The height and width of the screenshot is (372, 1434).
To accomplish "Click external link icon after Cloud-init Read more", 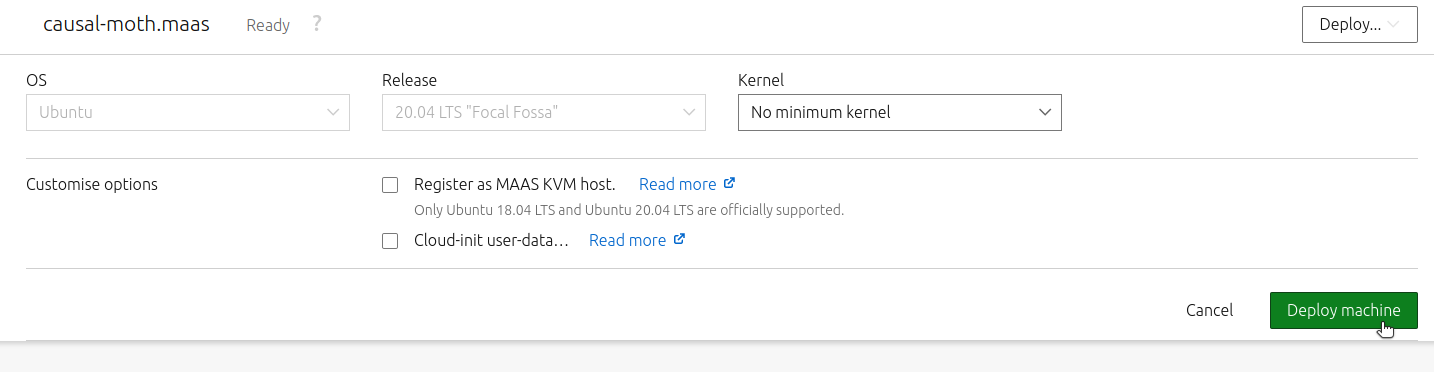I will (x=680, y=240).
